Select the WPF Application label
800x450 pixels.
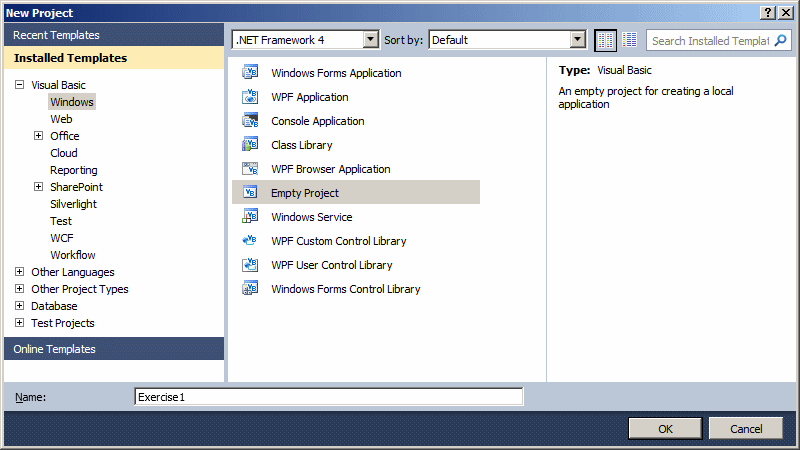click(x=310, y=97)
